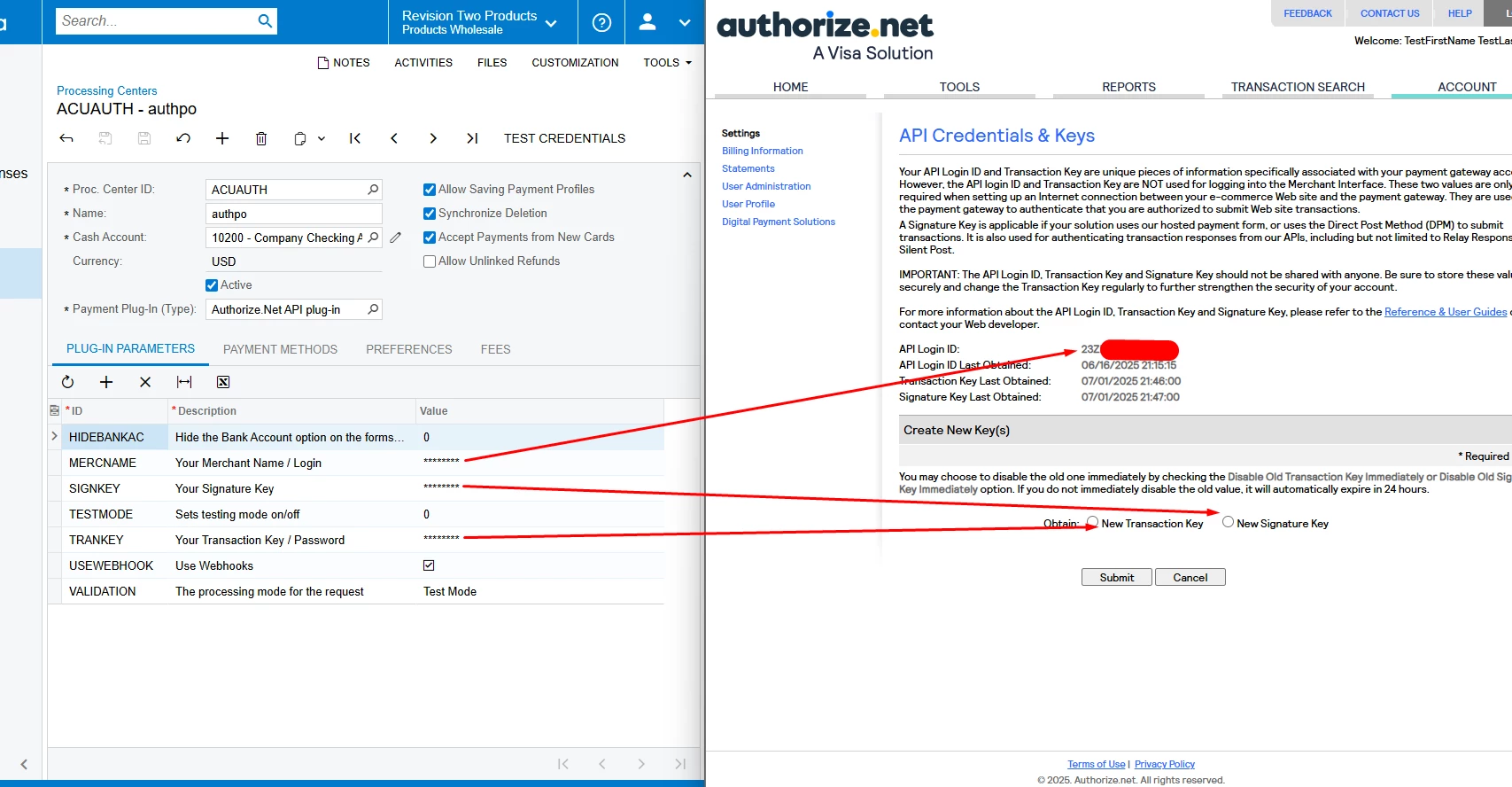1512x787 pixels.
Task: Click the Cancel button in Authorize.net
Action: [1190, 577]
